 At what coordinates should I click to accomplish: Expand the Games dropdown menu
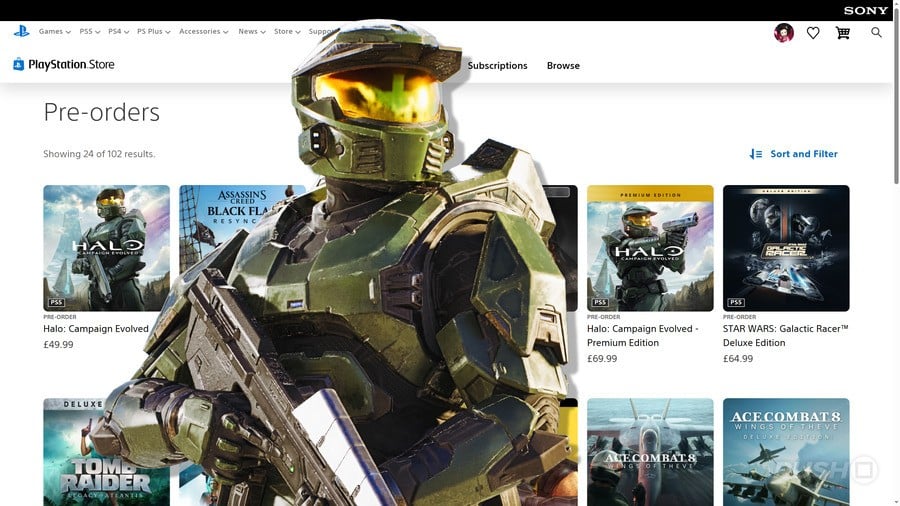pos(55,32)
